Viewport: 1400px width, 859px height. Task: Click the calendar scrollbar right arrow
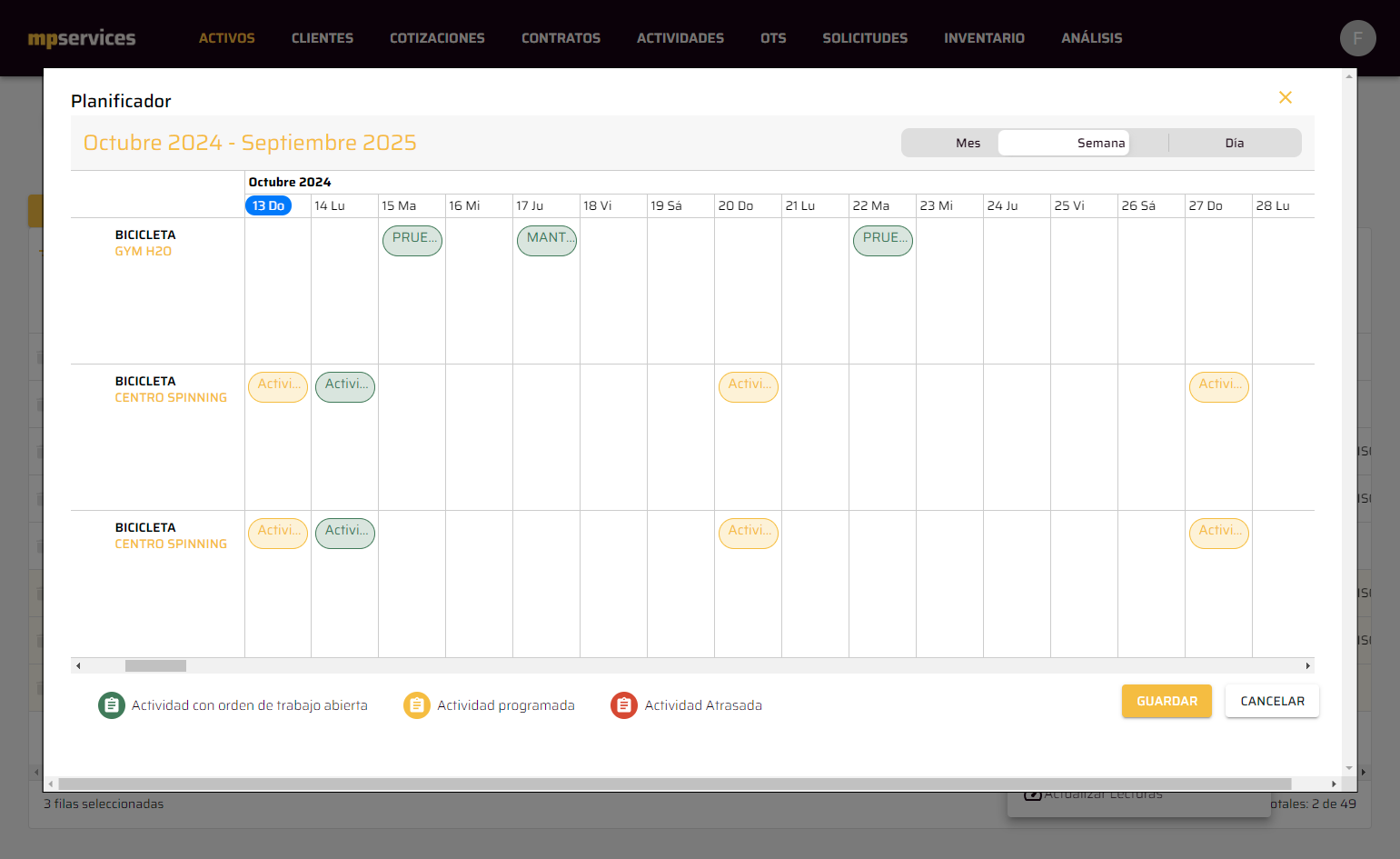[1307, 665]
